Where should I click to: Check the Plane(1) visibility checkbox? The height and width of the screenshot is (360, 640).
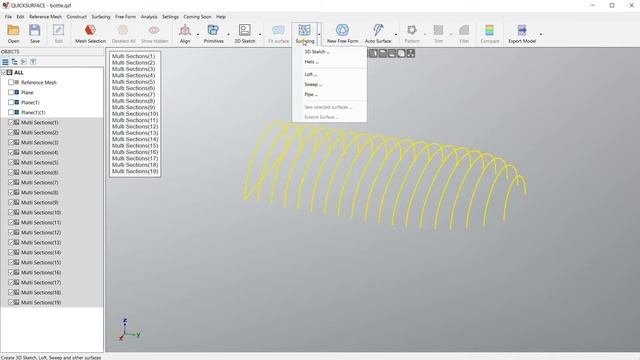point(11,102)
